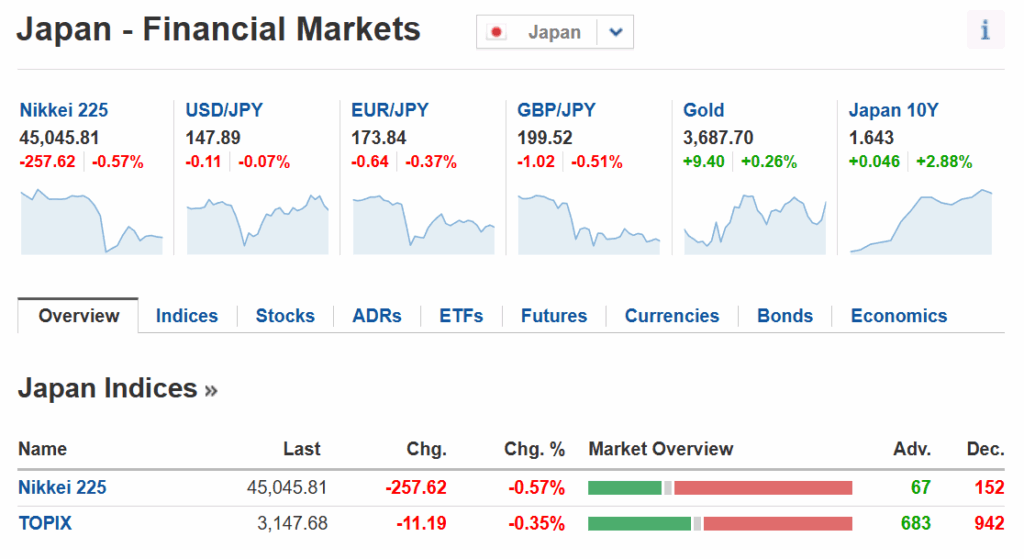Click the EUR/JPY sparkline chart
The image size is (1024, 559).
[x=424, y=222]
